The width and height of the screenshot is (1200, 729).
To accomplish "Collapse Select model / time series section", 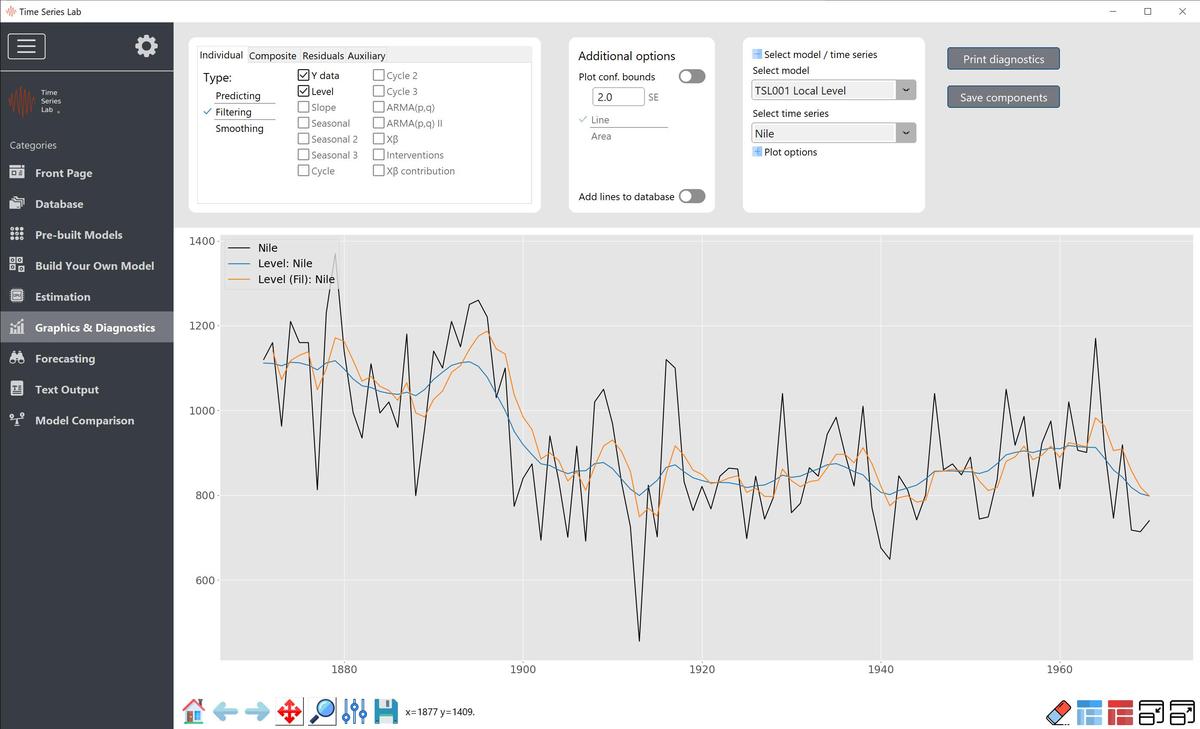I will click(x=758, y=54).
